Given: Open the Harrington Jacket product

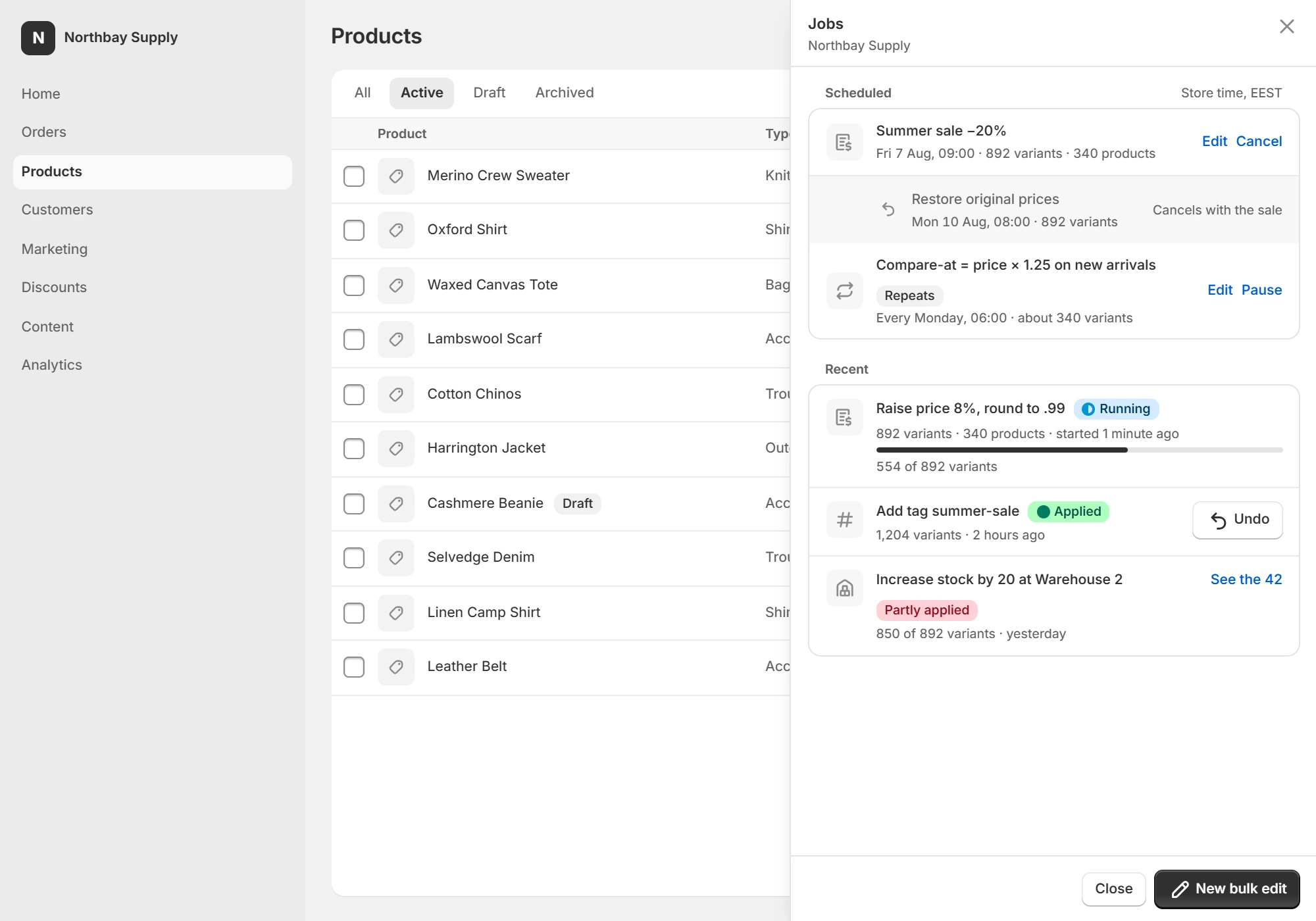Looking at the screenshot, I should pos(486,448).
